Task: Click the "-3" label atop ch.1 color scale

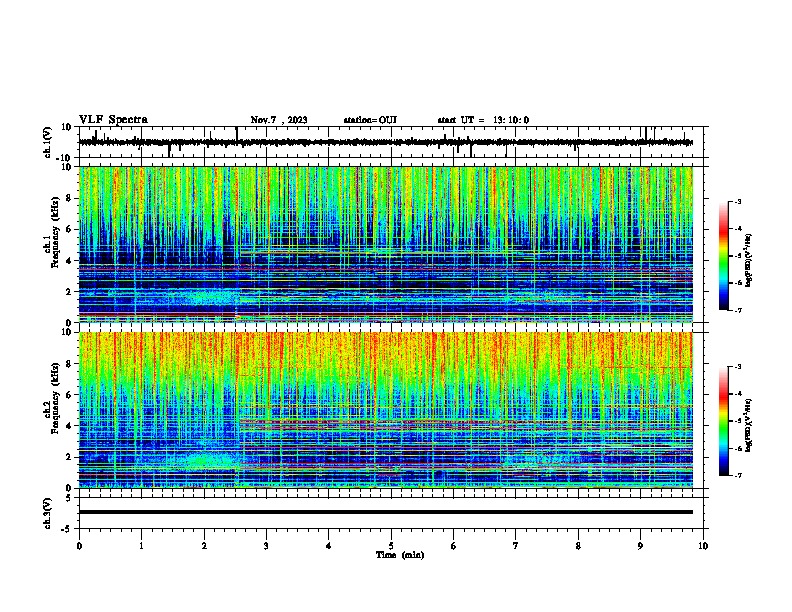Action: click(738, 201)
